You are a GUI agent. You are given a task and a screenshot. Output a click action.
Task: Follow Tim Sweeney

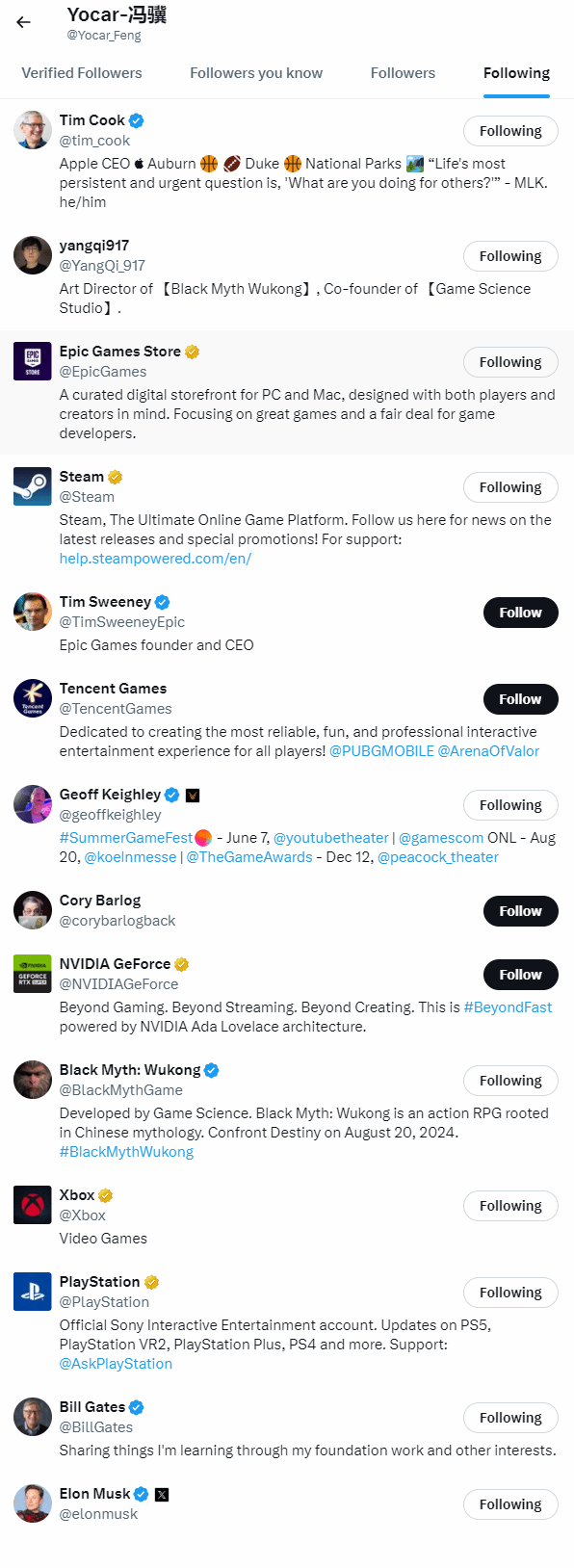click(520, 613)
